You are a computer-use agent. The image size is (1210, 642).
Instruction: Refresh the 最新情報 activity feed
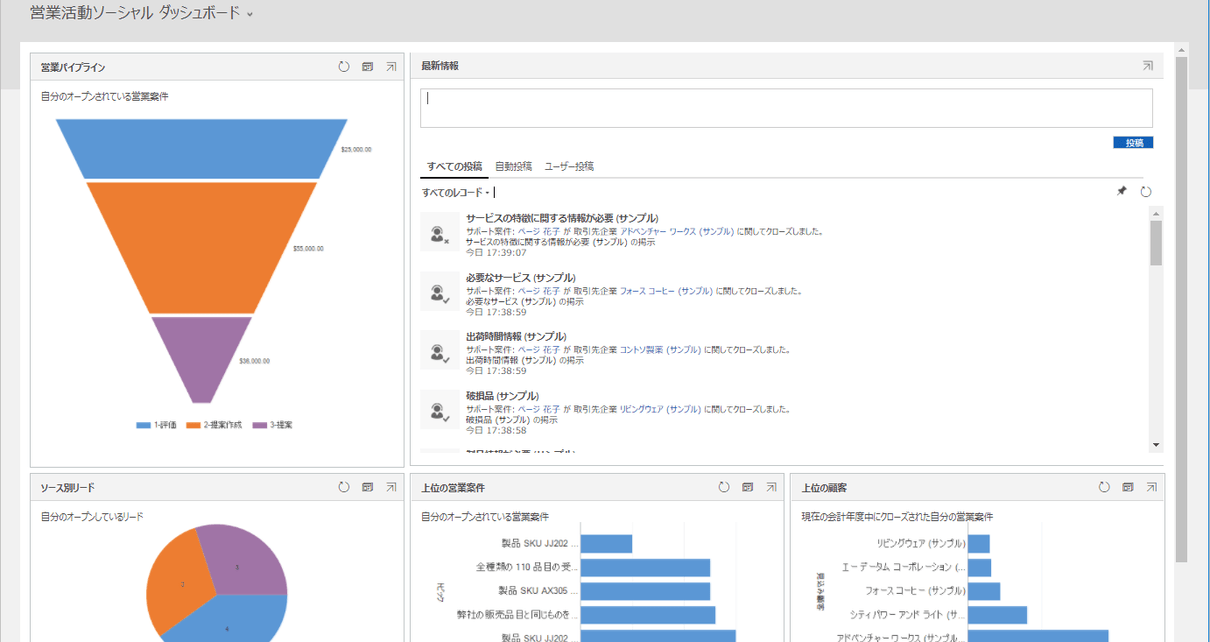coord(1145,191)
